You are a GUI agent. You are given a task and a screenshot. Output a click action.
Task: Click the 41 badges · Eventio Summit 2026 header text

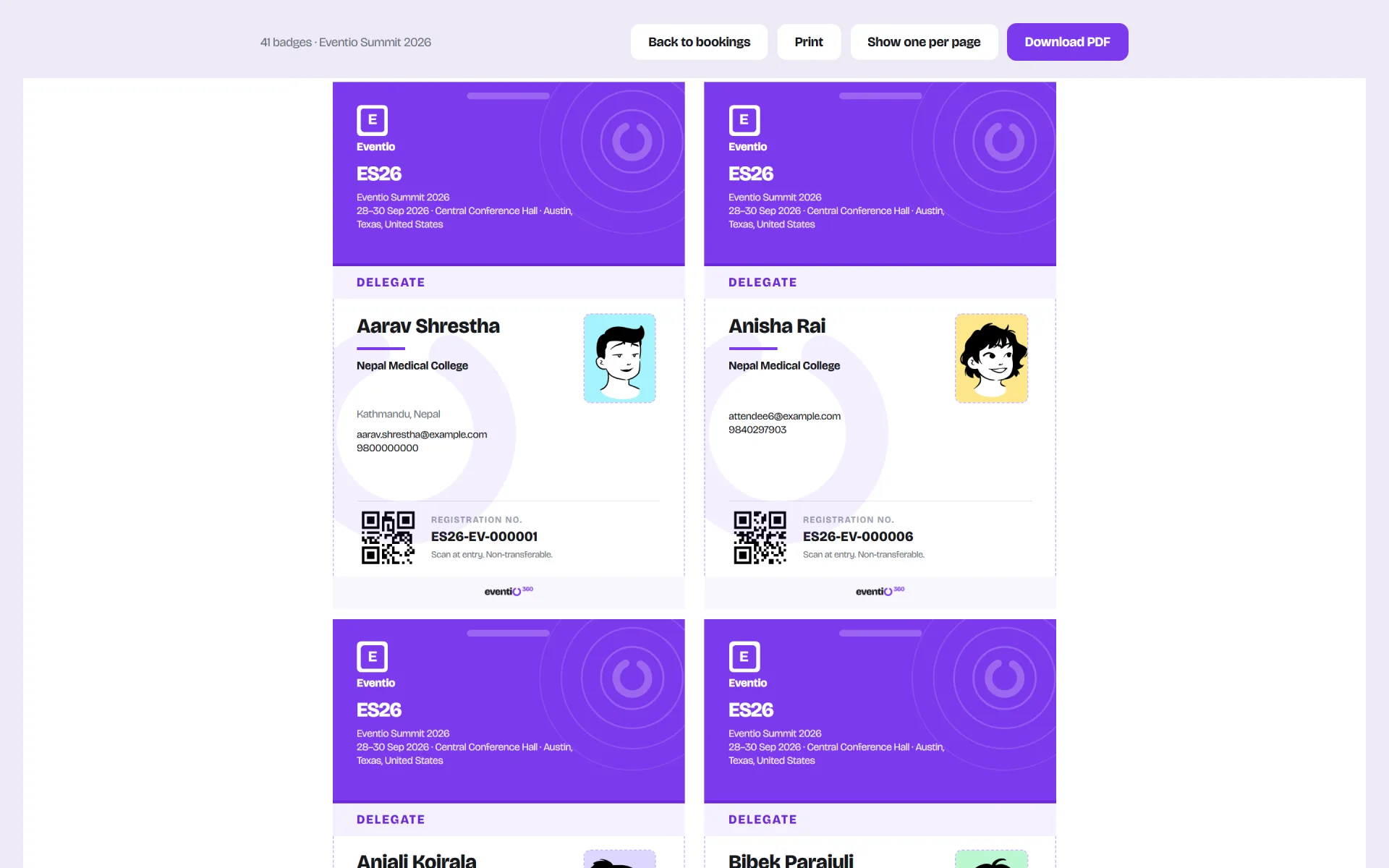click(346, 43)
